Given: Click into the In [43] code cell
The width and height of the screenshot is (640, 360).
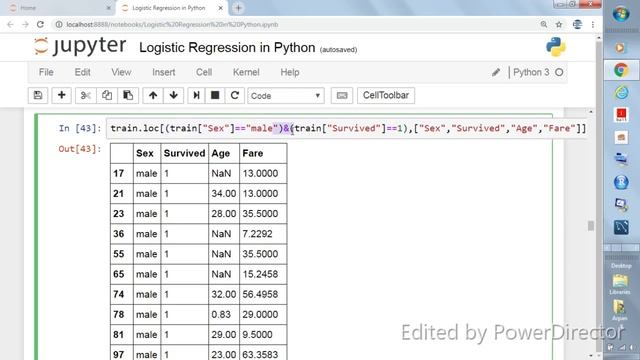Looking at the screenshot, I should pyautogui.click(x=346, y=128).
